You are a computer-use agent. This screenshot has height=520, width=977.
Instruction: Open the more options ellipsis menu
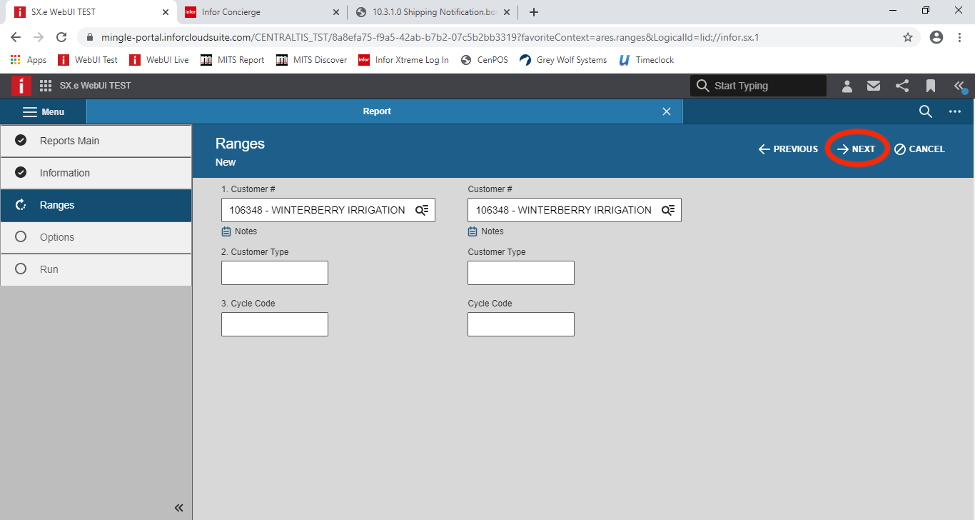(955, 112)
